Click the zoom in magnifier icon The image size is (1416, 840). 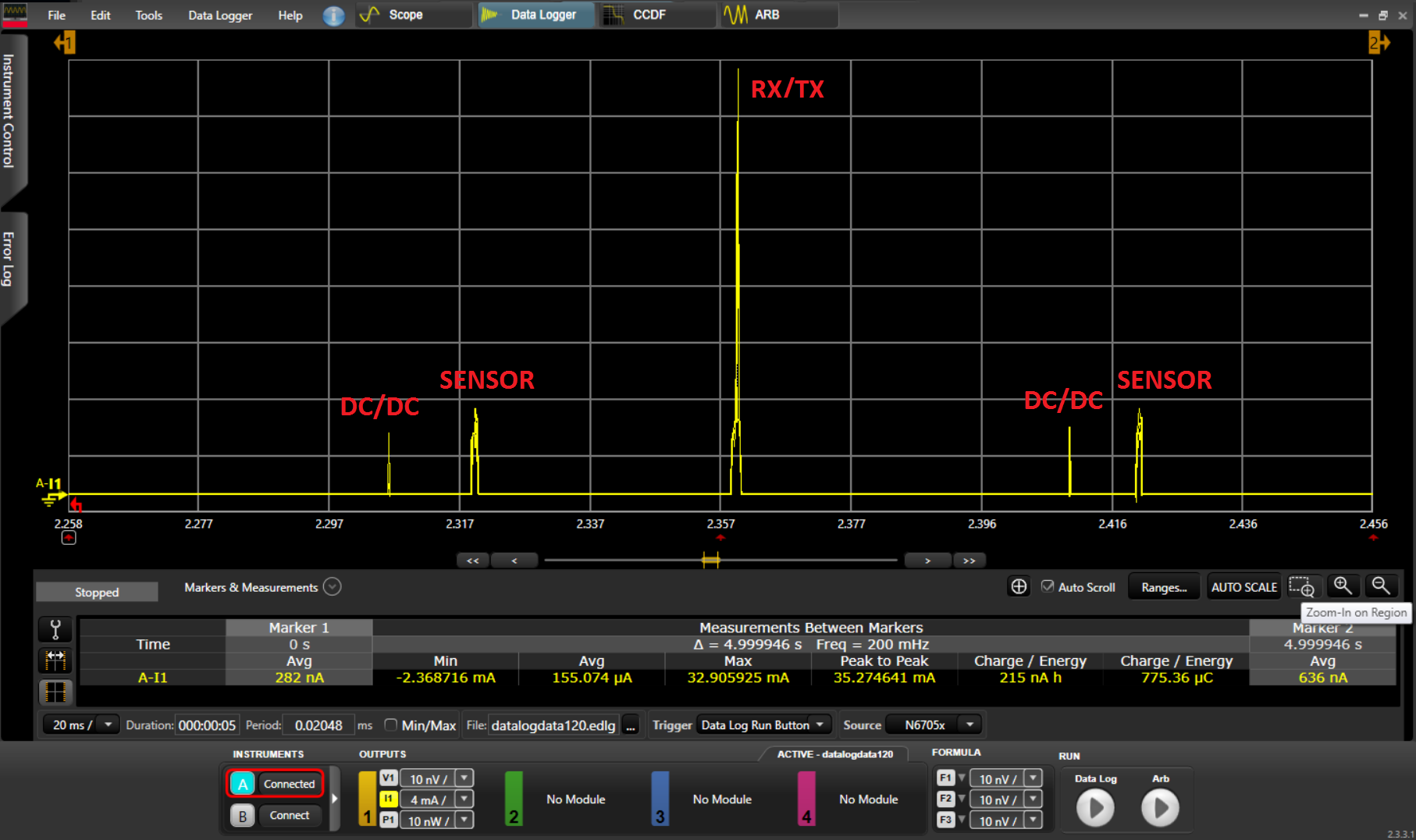[1343, 586]
